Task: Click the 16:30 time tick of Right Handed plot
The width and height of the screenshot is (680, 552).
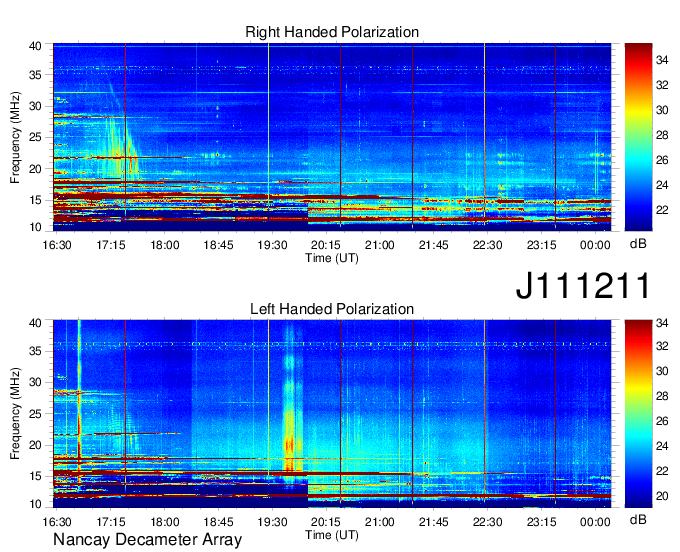Action: tap(57, 245)
